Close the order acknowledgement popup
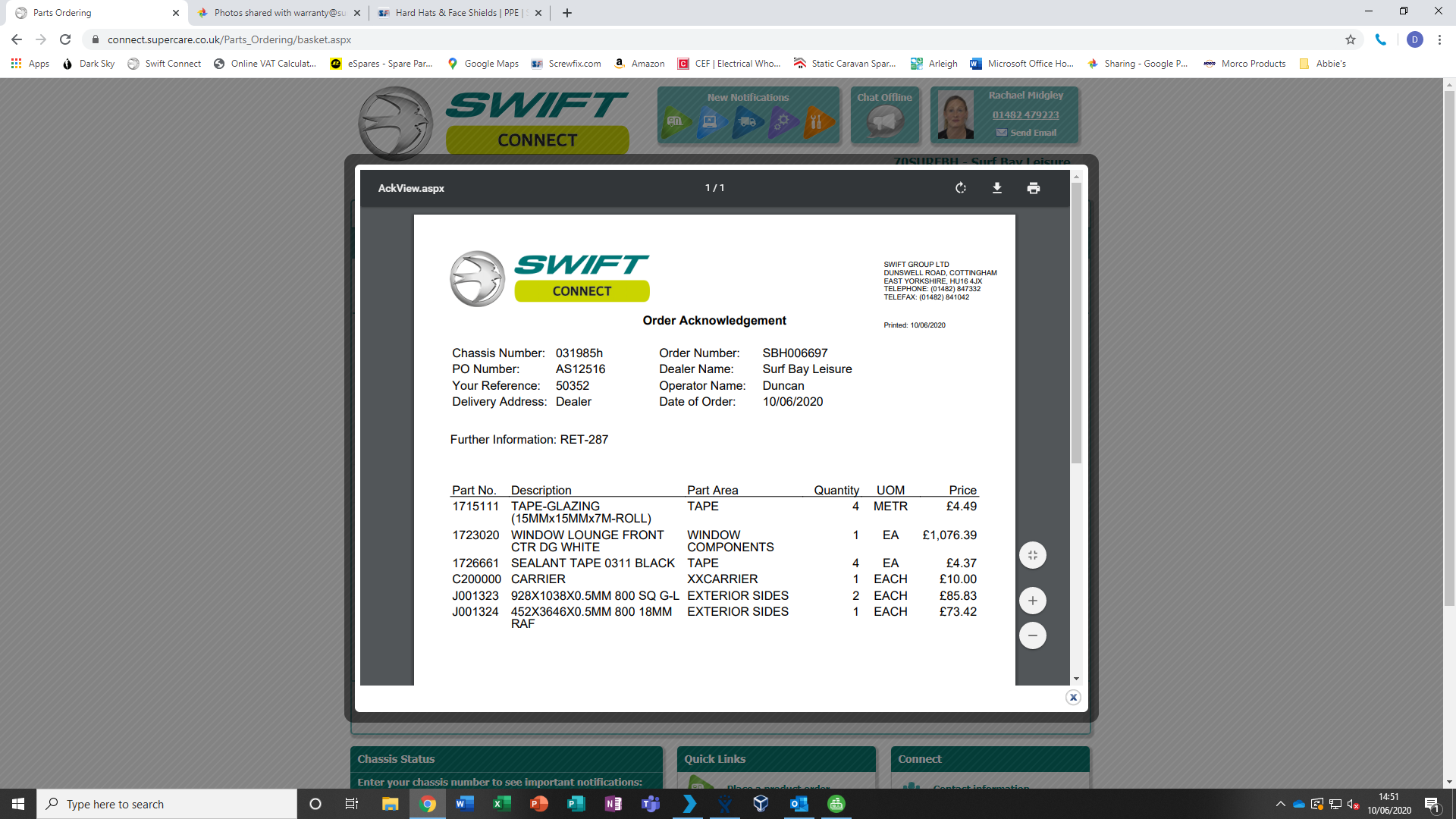The image size is (1456, 819). pyautogui.click(x=1073, y=698)
